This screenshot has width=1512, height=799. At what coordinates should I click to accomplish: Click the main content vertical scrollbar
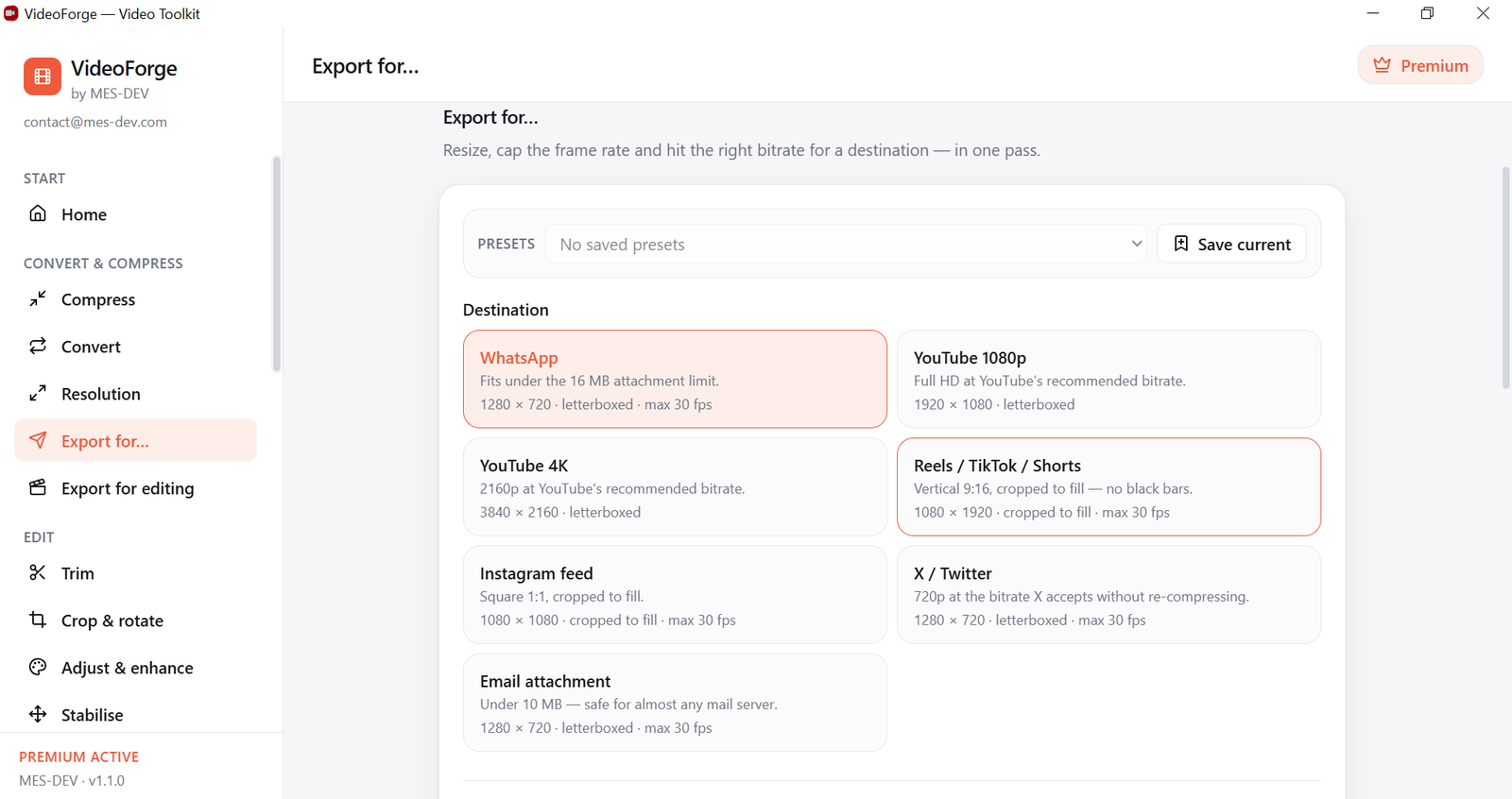click(x=1505, y=278)
